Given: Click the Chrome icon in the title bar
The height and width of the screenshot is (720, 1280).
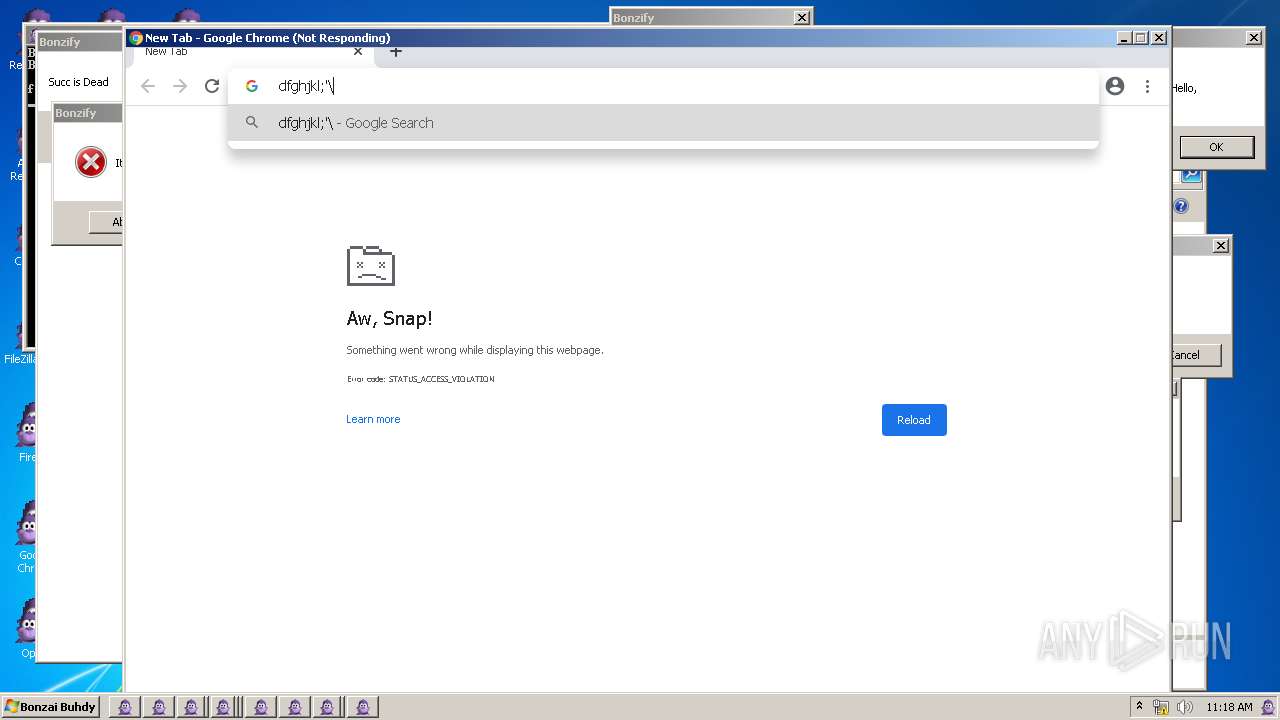Looking at the screenshot, I should (x=136, y=38).
